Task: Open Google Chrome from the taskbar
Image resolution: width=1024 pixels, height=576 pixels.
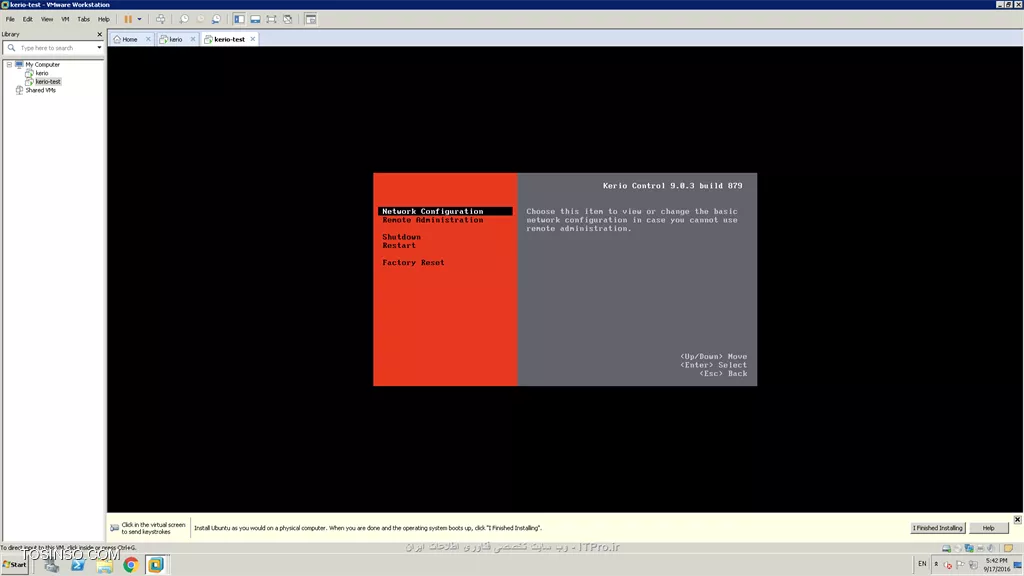Action: (131, 566)
